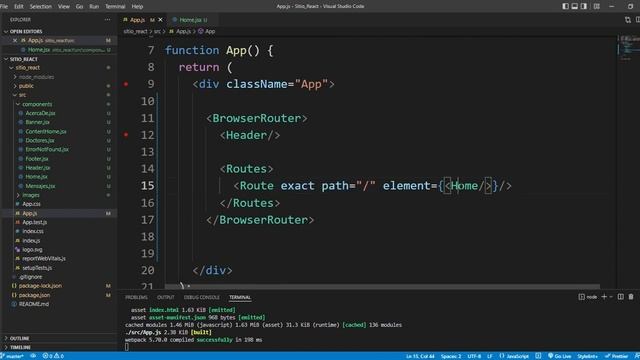Open the View menu
The image size is (640, 360).
(x=64, y=7)
